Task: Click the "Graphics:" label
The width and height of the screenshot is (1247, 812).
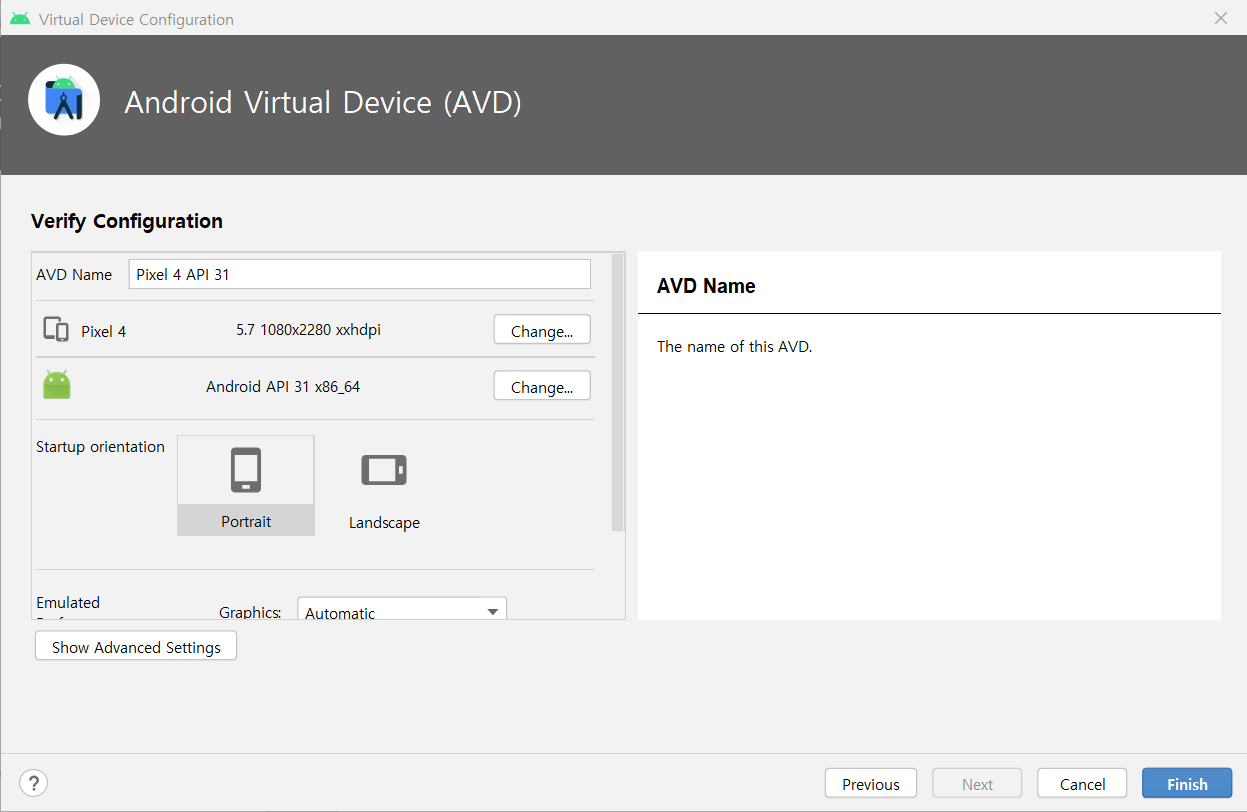Action: (x=250, y=612)
